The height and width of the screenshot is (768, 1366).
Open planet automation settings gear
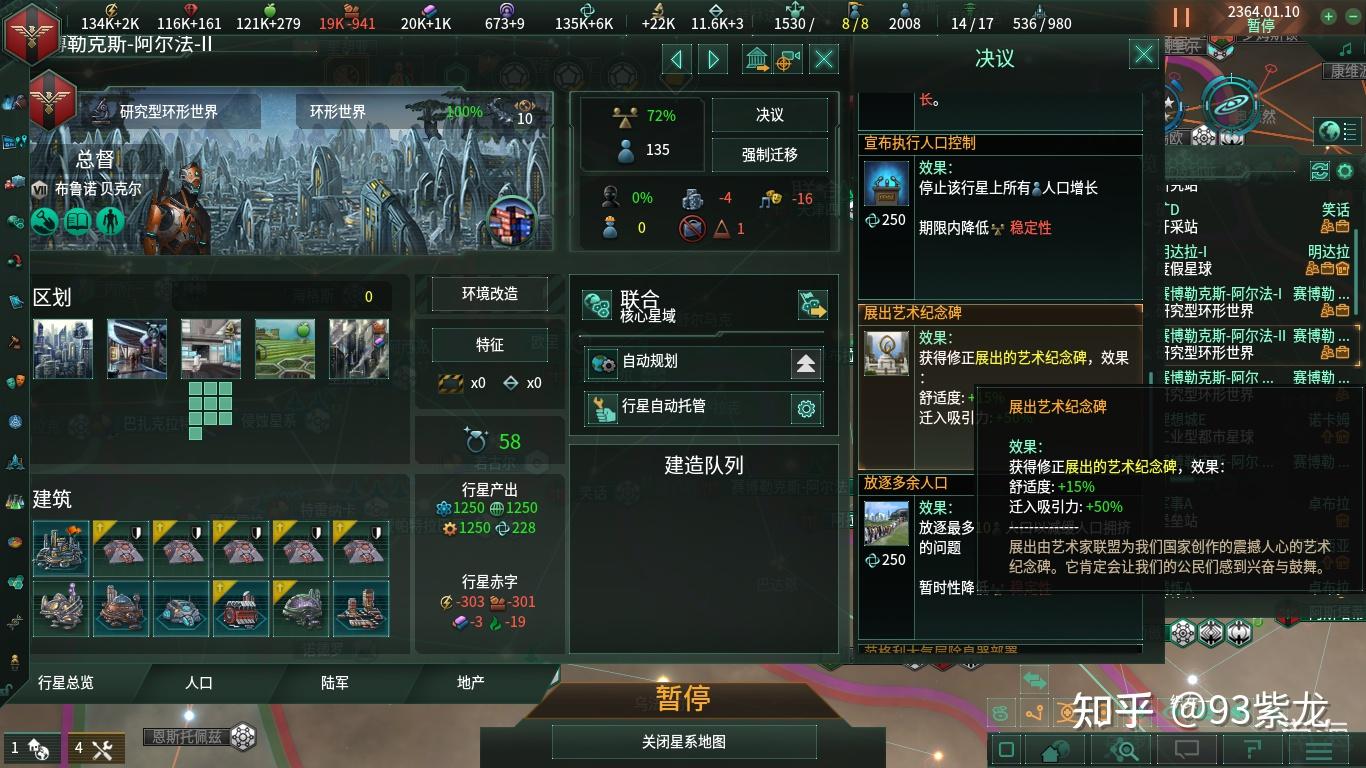tap(806, 408)
